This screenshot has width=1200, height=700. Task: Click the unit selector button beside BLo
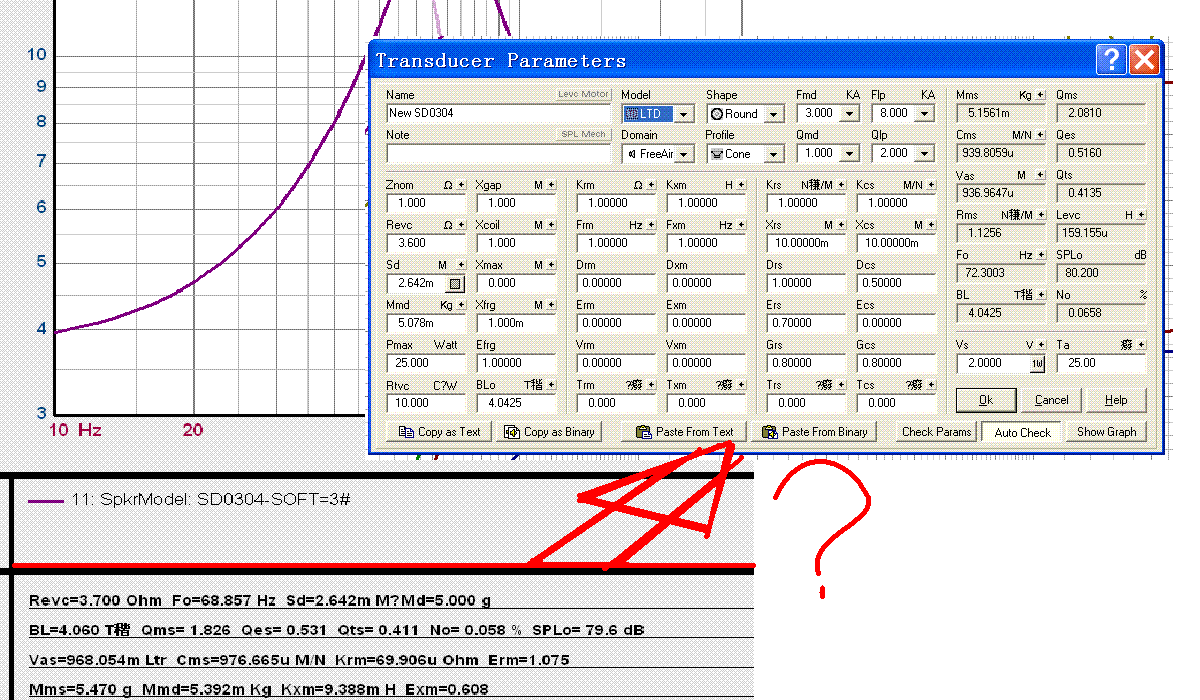tap(551, 385)
